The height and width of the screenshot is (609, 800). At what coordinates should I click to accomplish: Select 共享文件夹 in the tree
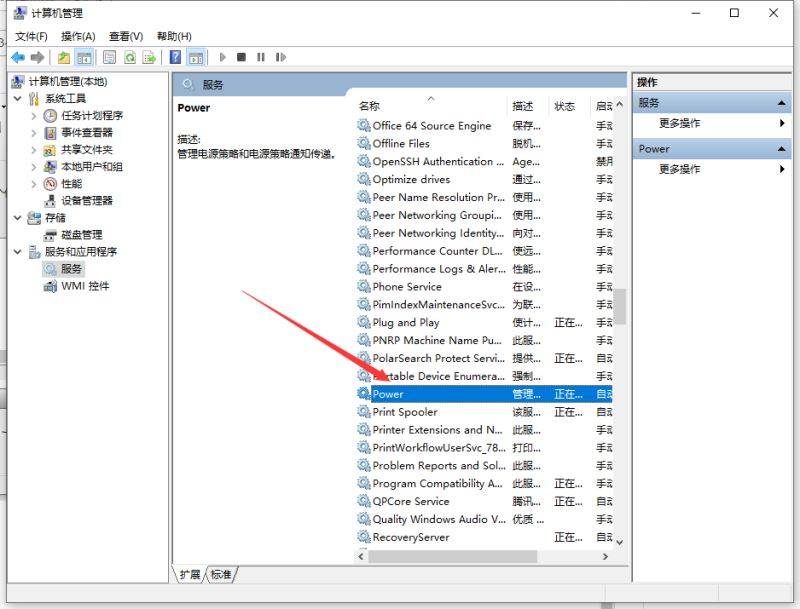[x=87, y=150]
